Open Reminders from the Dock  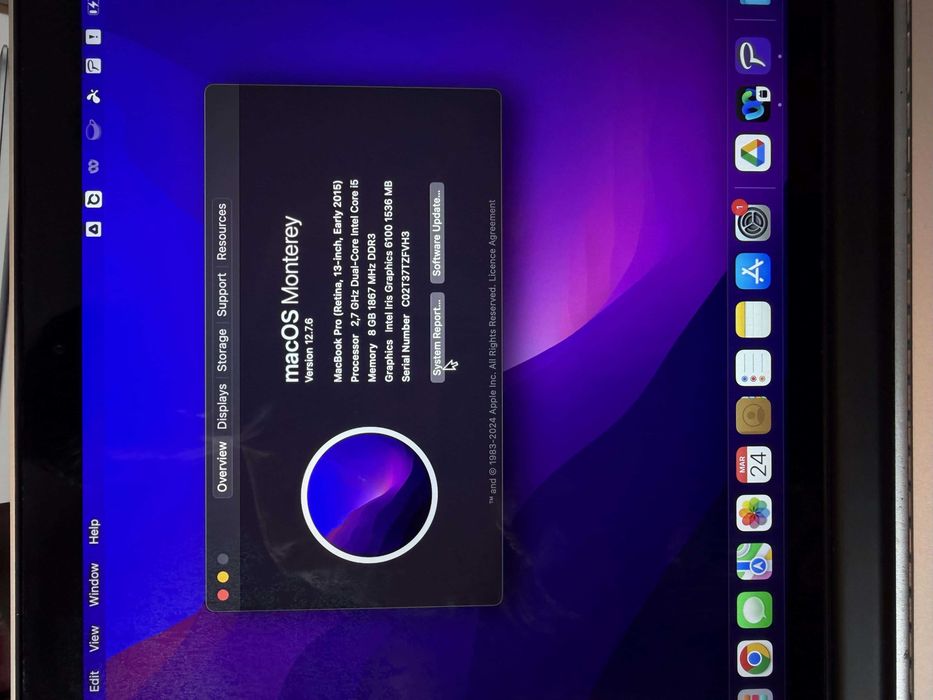tap(753, 368)
